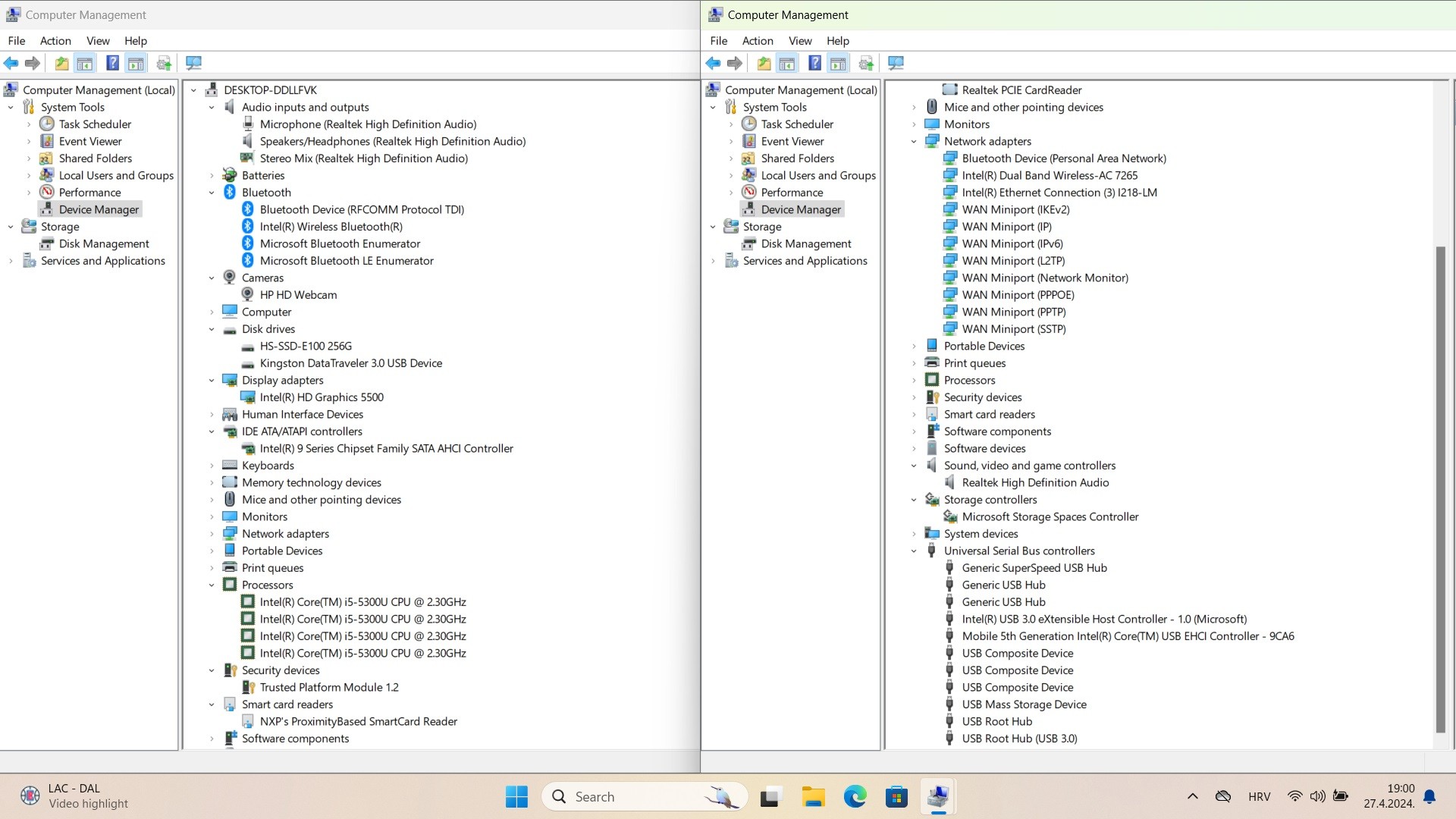1456x819 pixels.
Task: Click Back arrow in left window toolbar
Action: pos(11,64)
